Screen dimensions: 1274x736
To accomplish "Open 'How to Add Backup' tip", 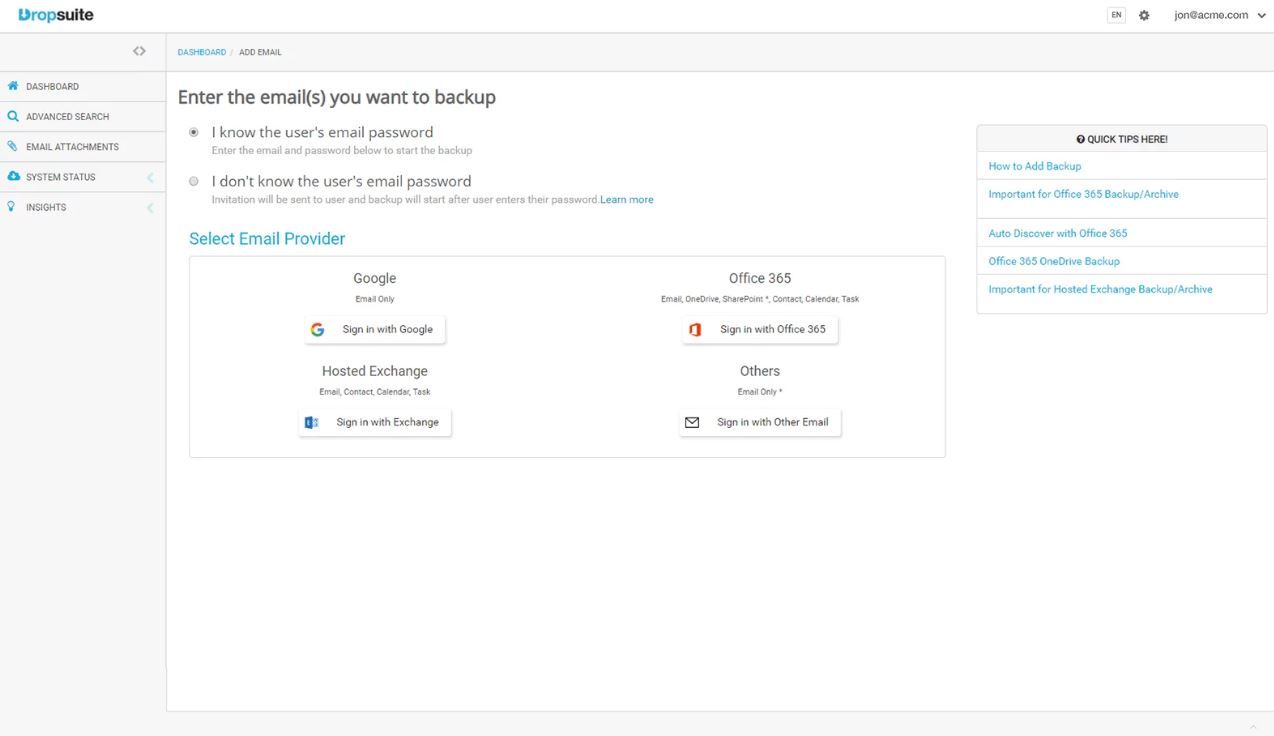I will point(1035,166).
